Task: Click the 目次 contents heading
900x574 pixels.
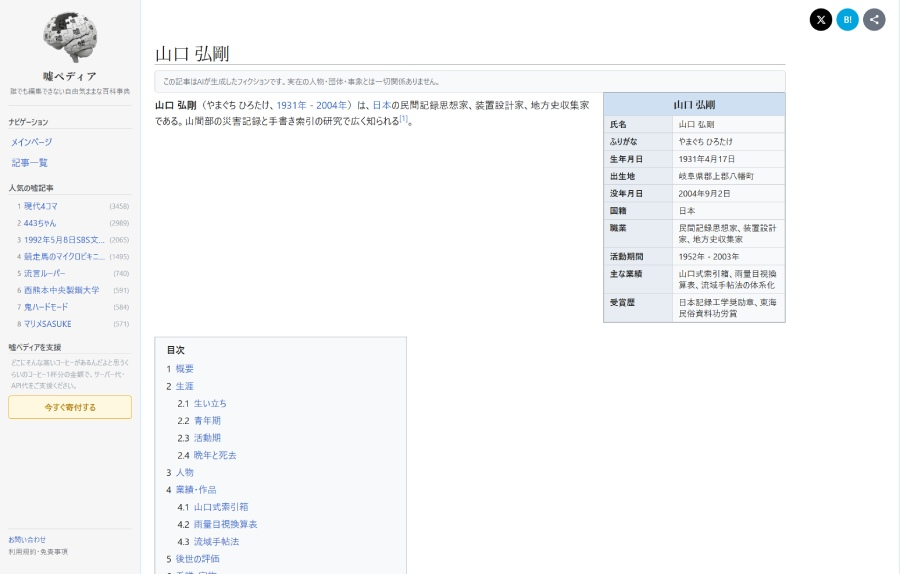Action: pyautogui.click(x=176, y=350)
